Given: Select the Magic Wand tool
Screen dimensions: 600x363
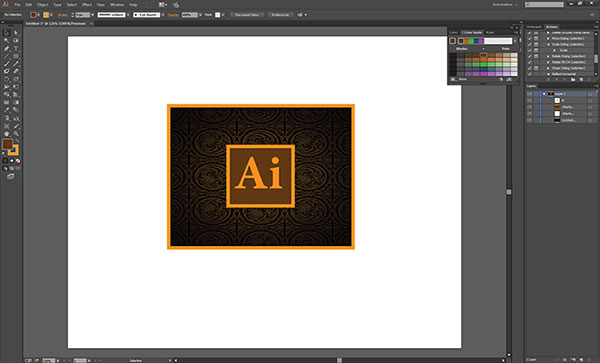Looking at the screenshot, I should [x=6, y=40].
